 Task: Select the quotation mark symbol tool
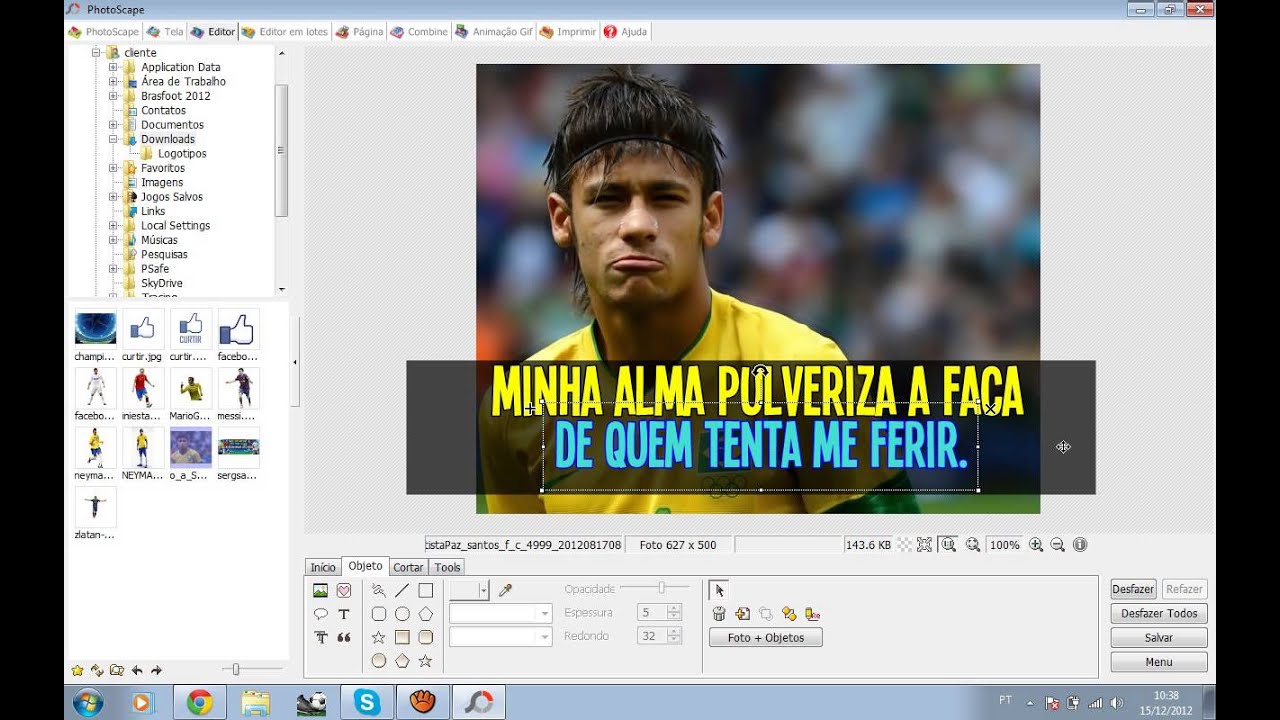344,637
